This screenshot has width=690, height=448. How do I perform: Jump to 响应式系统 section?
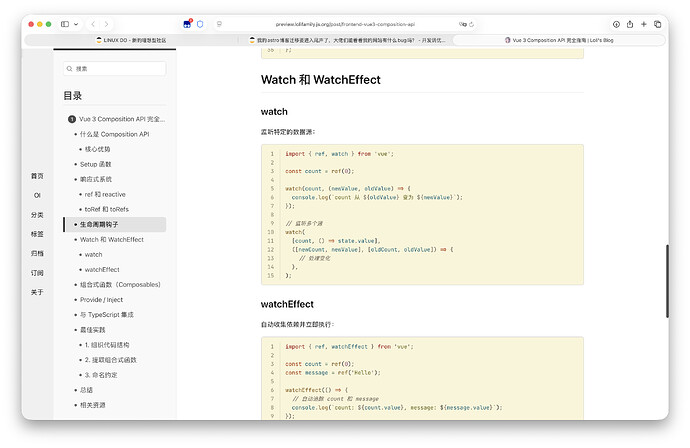95,179
